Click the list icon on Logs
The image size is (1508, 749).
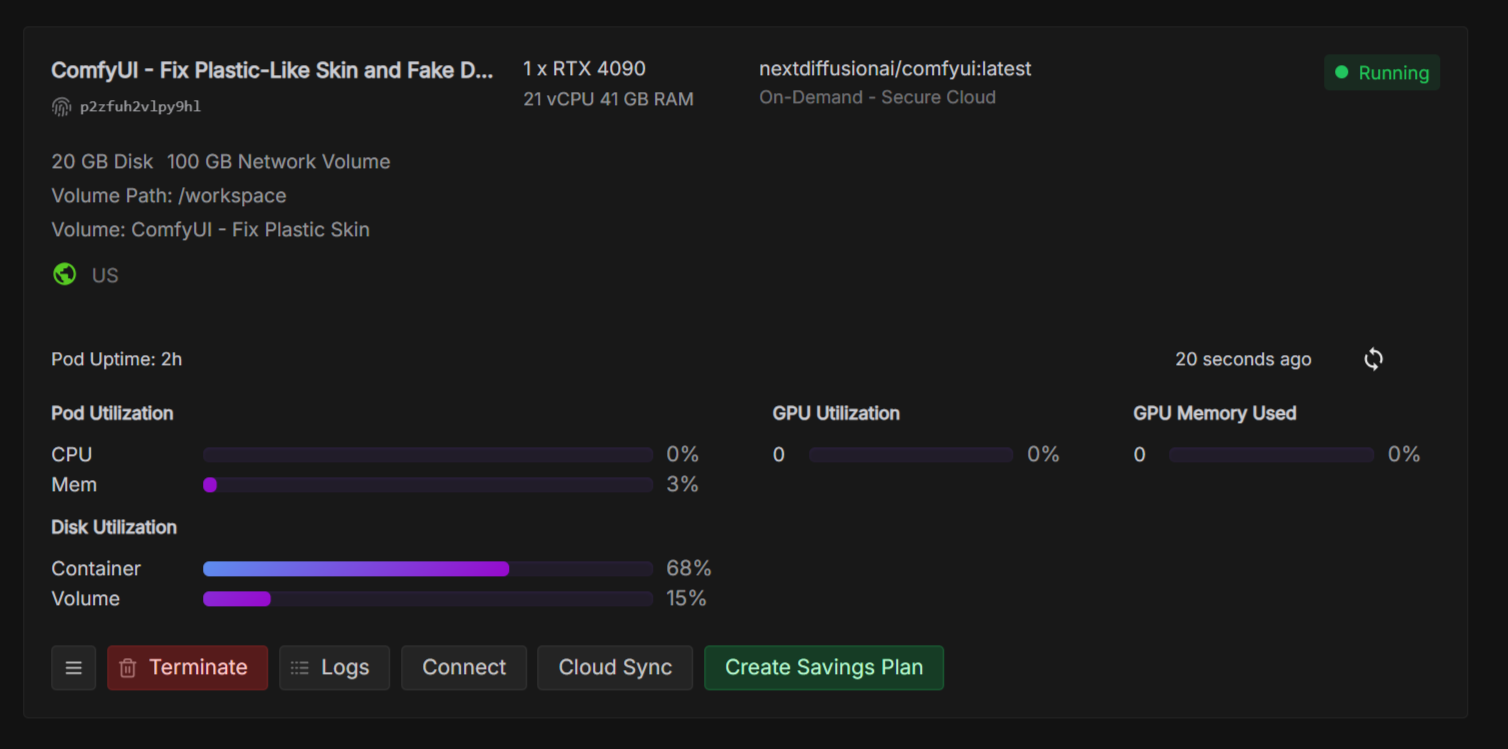click(x=300, y=668)
